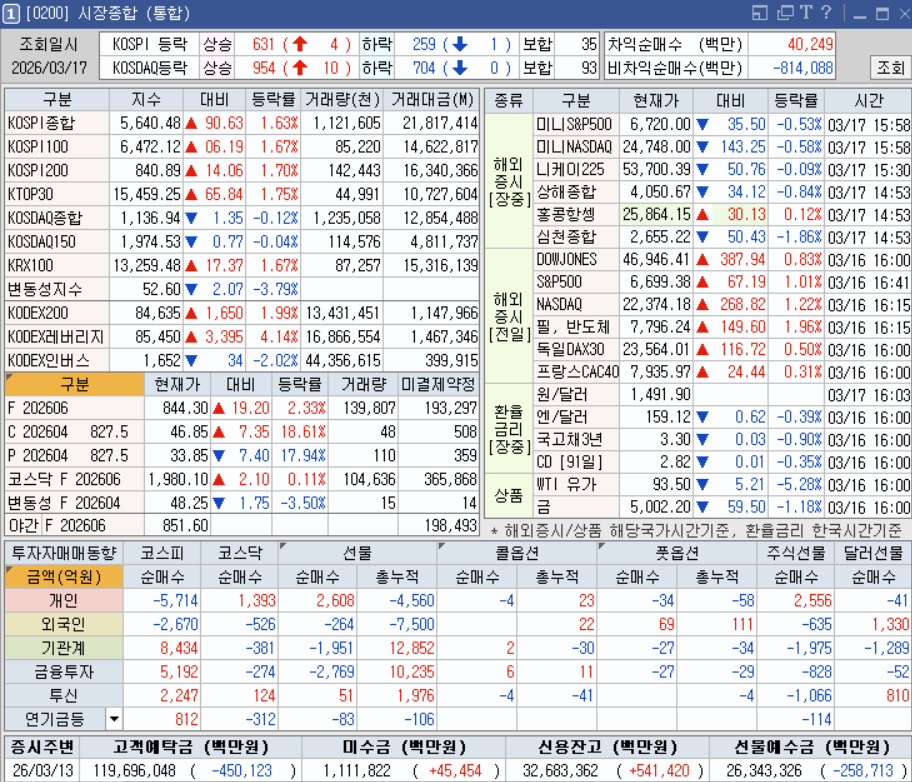Select the 미니S&P500 row

tap(722, 124)
